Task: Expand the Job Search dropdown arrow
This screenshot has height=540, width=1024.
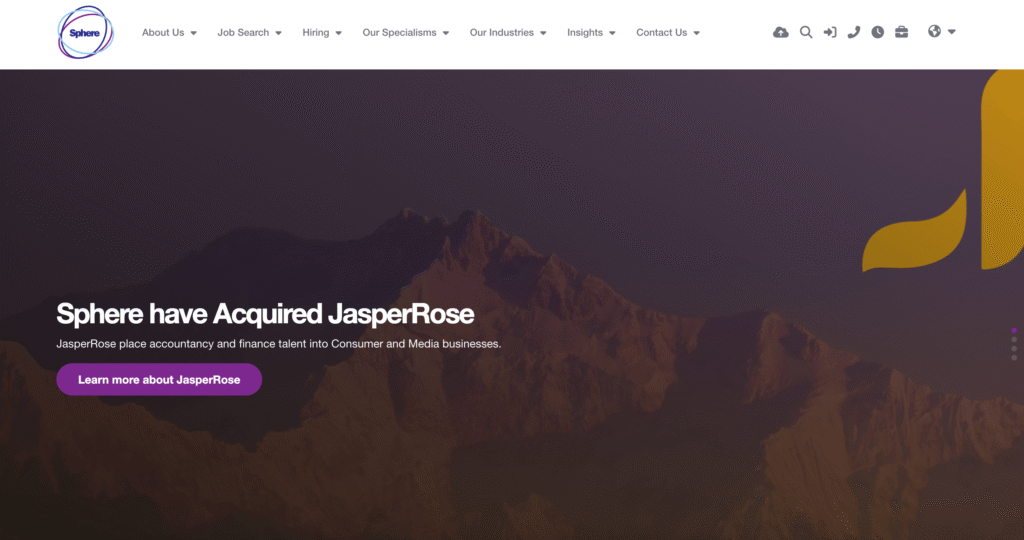Action: [x=278, y=33]
